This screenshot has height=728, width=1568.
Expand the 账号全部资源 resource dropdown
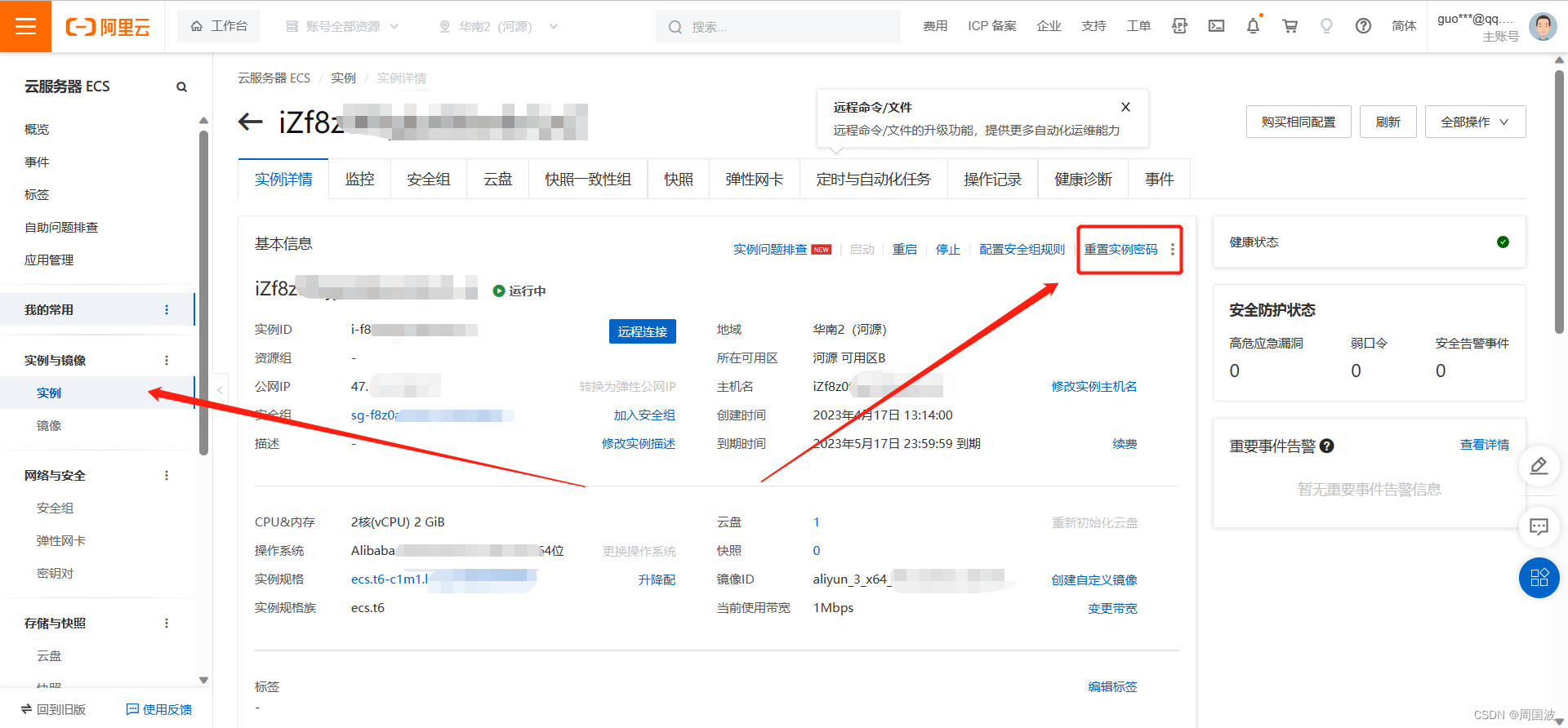click(342, 26)
